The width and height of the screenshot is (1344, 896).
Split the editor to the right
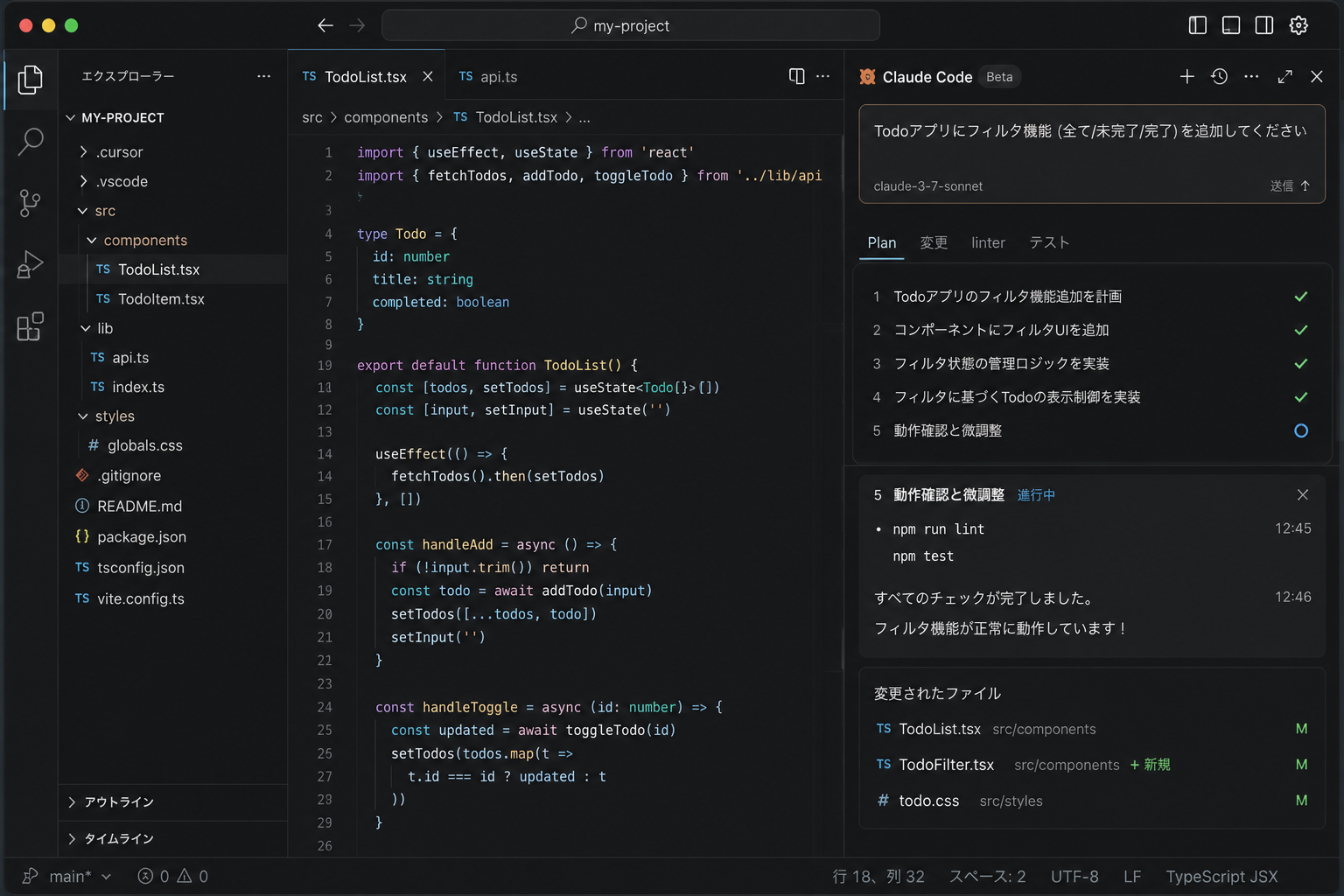coord(796,76)
